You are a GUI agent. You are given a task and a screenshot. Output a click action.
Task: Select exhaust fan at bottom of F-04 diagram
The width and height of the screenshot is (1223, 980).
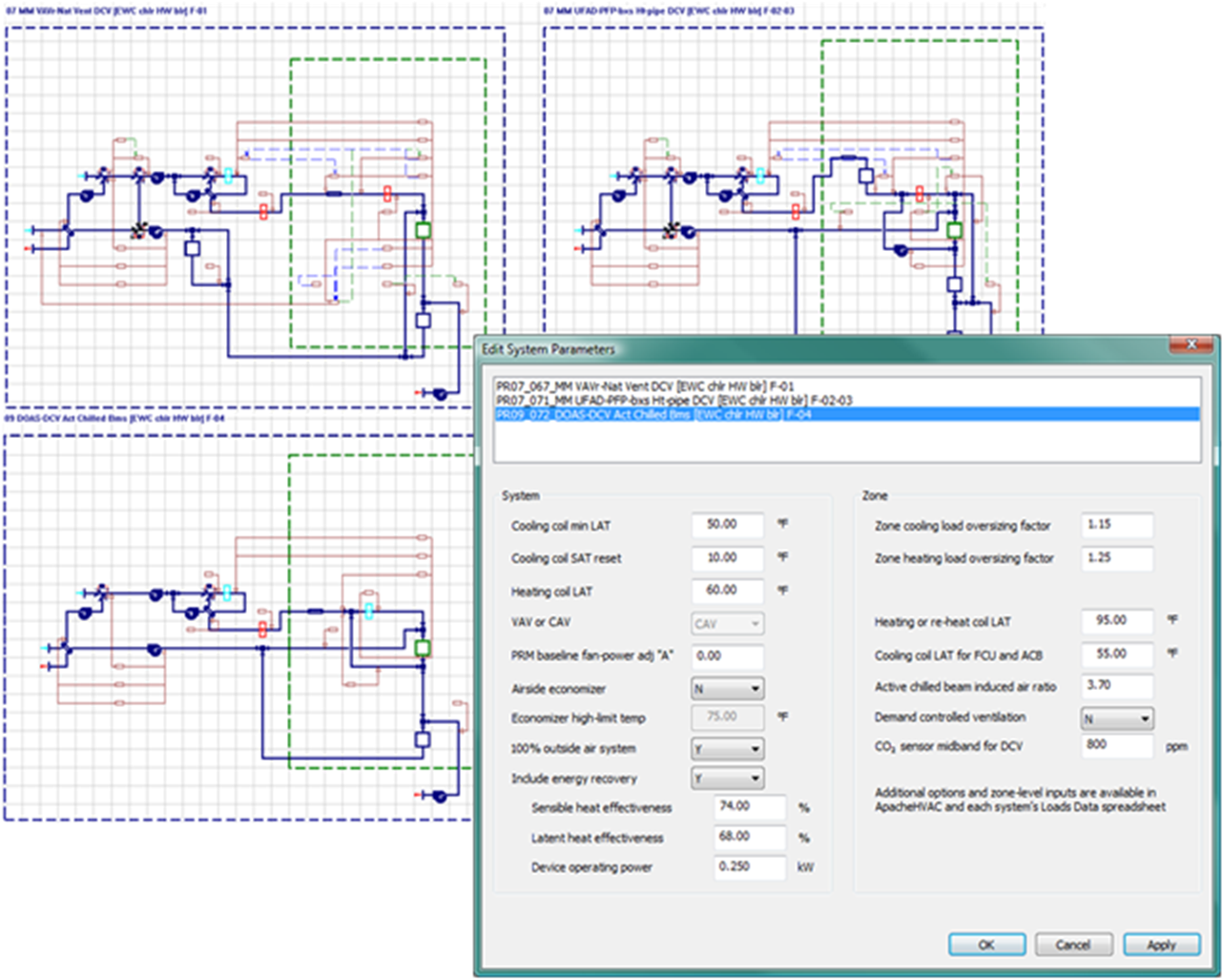[x=440, y=796]
